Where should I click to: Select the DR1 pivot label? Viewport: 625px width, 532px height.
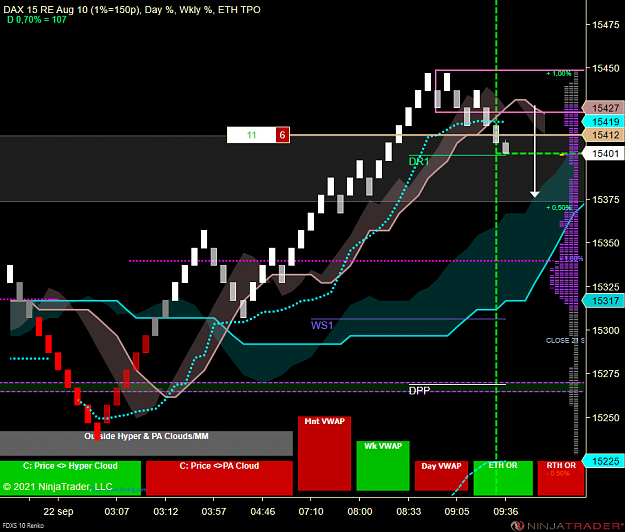[x=419, y=161]
